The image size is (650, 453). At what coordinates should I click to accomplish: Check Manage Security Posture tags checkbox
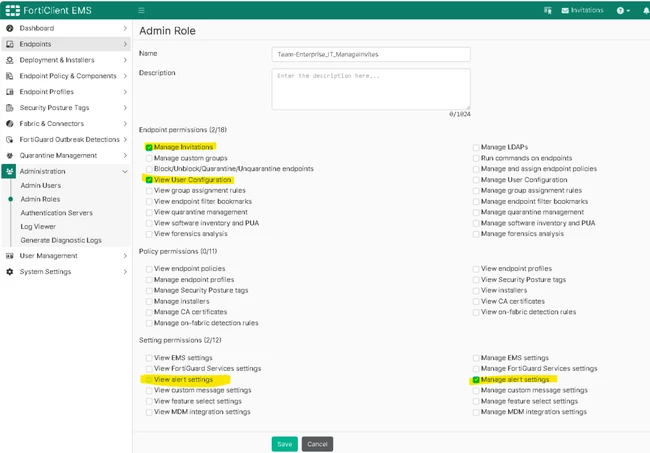pyautogui.click(x=149, y=291)
